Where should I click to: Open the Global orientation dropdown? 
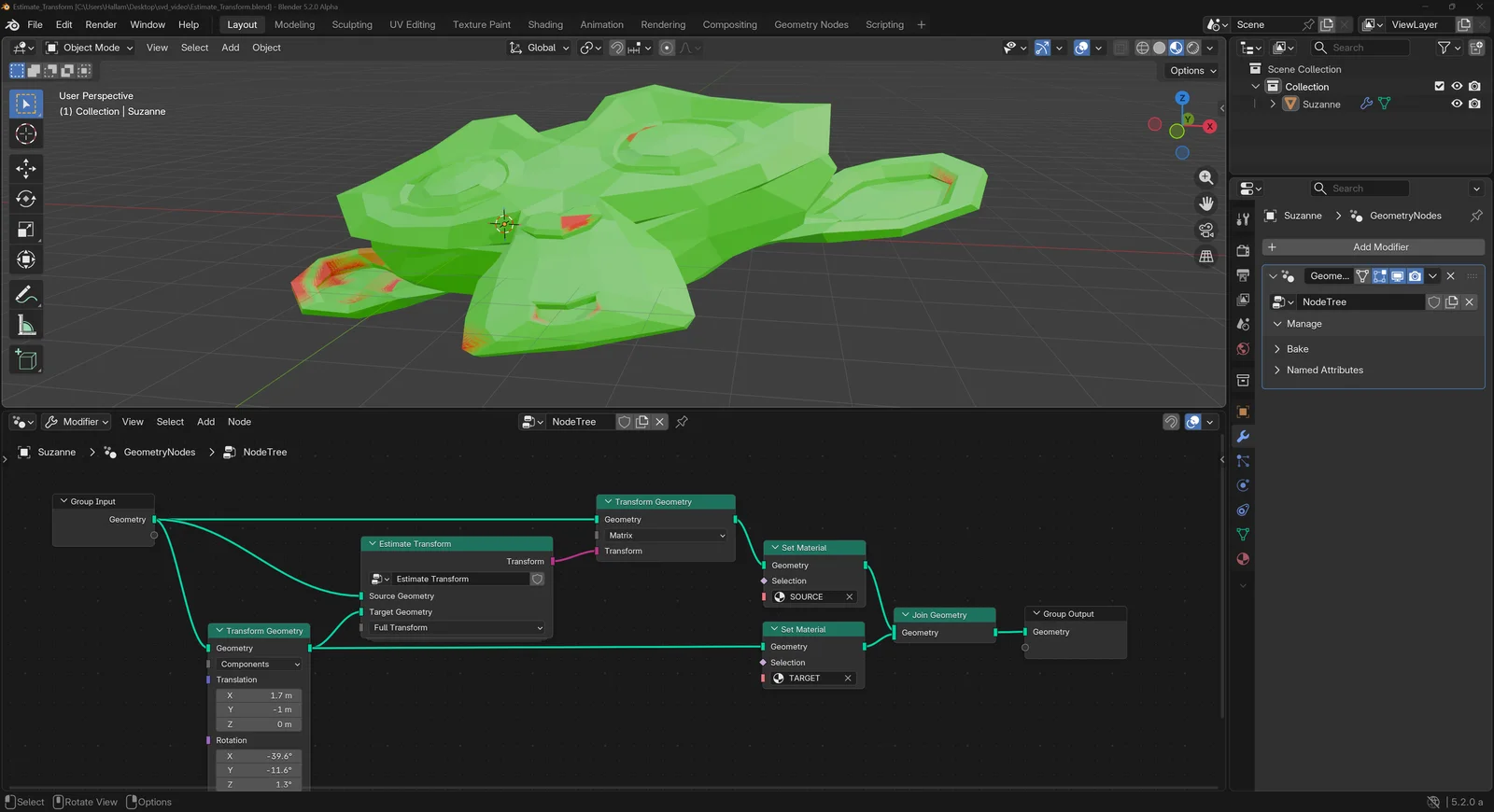pos(539,48)
